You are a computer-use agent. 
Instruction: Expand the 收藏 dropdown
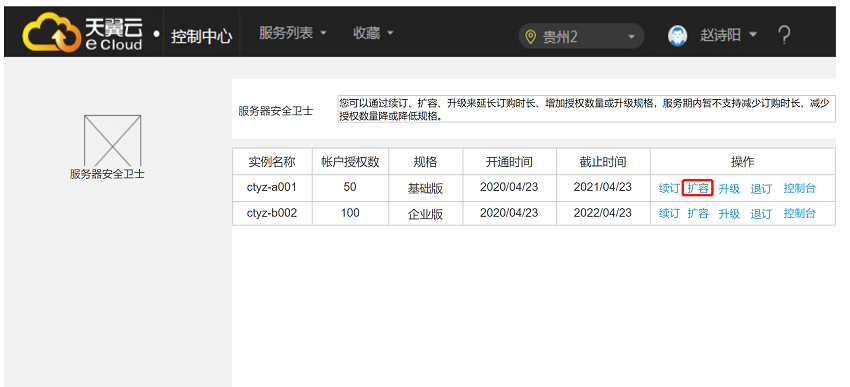click(x=373, y=33)
